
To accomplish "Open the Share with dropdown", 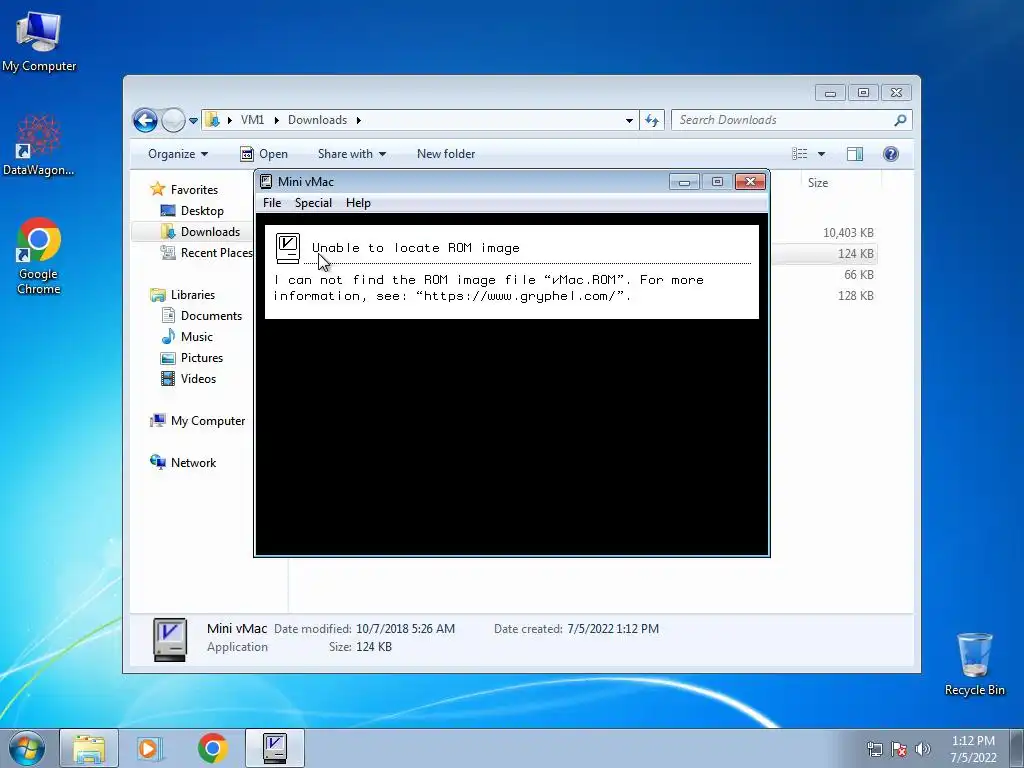I will click(351, 154).
